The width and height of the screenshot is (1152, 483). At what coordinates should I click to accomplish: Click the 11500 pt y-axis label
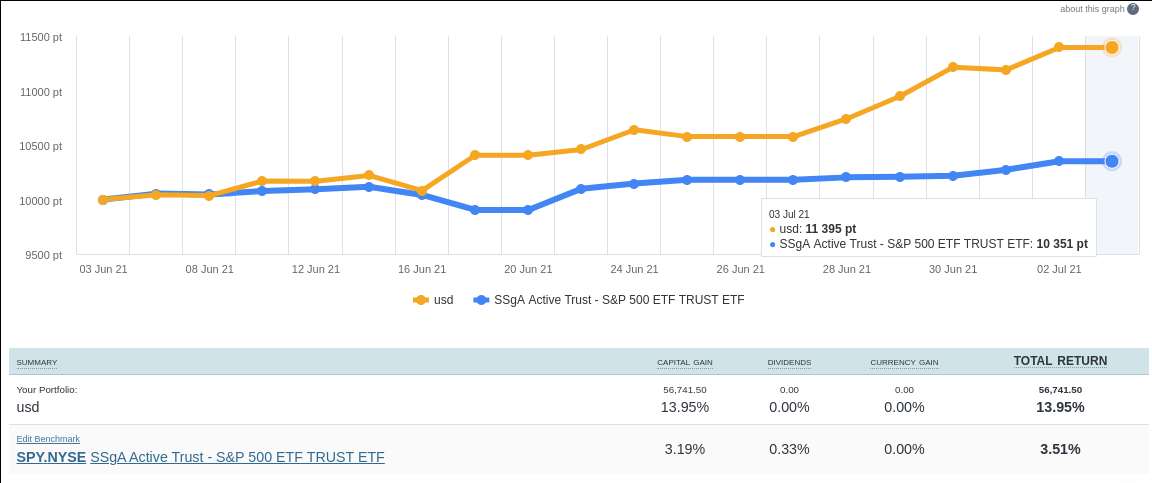pos(41,37)
